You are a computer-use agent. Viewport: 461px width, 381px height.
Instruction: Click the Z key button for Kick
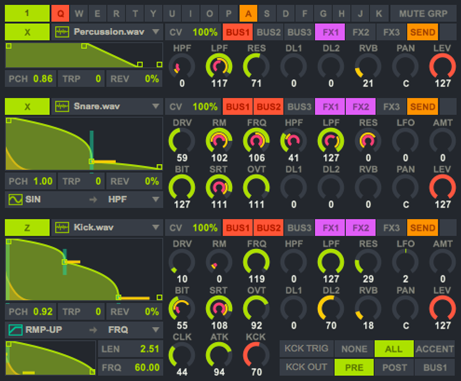coord(27,227)
